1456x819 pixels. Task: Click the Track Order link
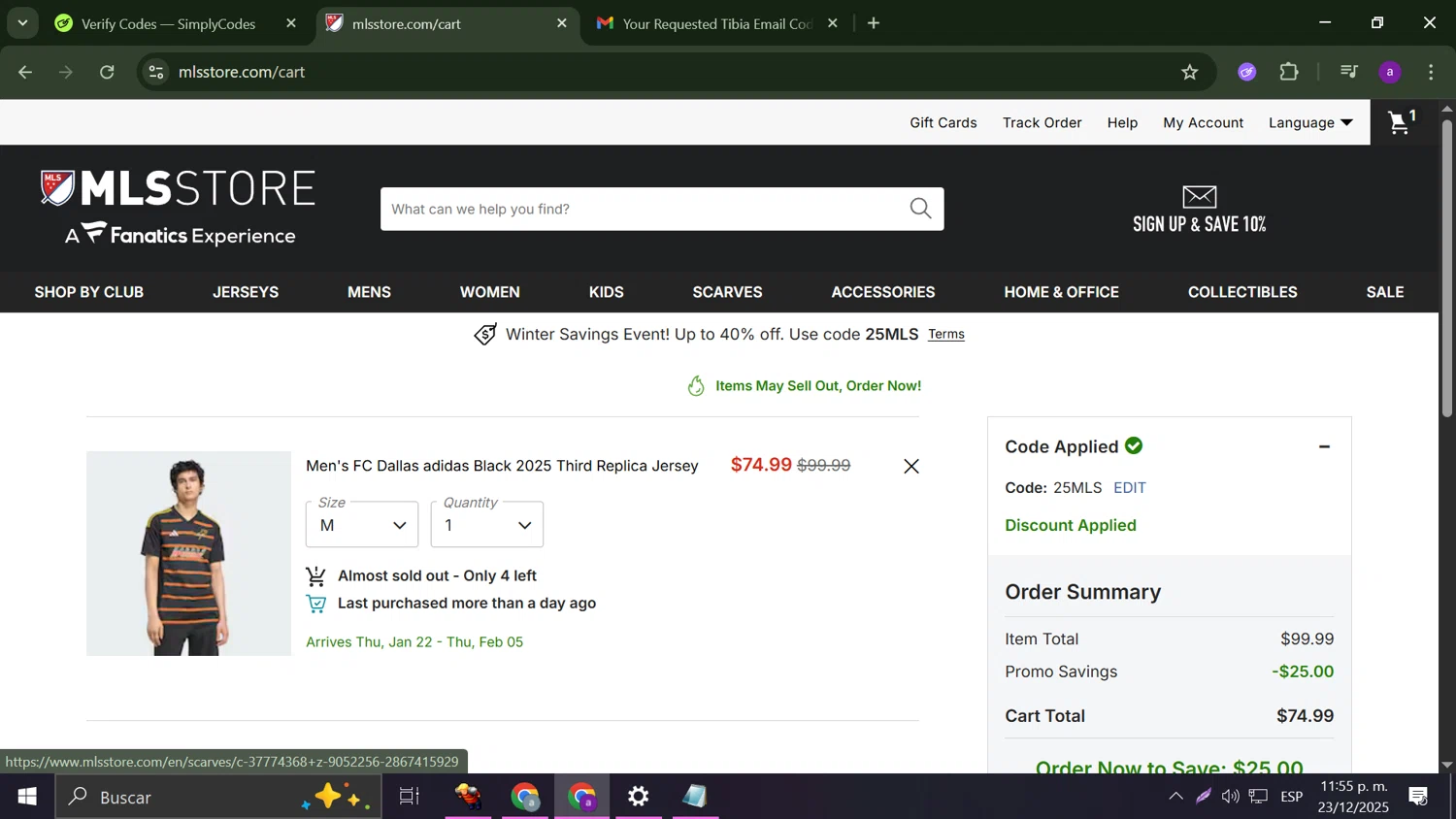coord(1042,122)
